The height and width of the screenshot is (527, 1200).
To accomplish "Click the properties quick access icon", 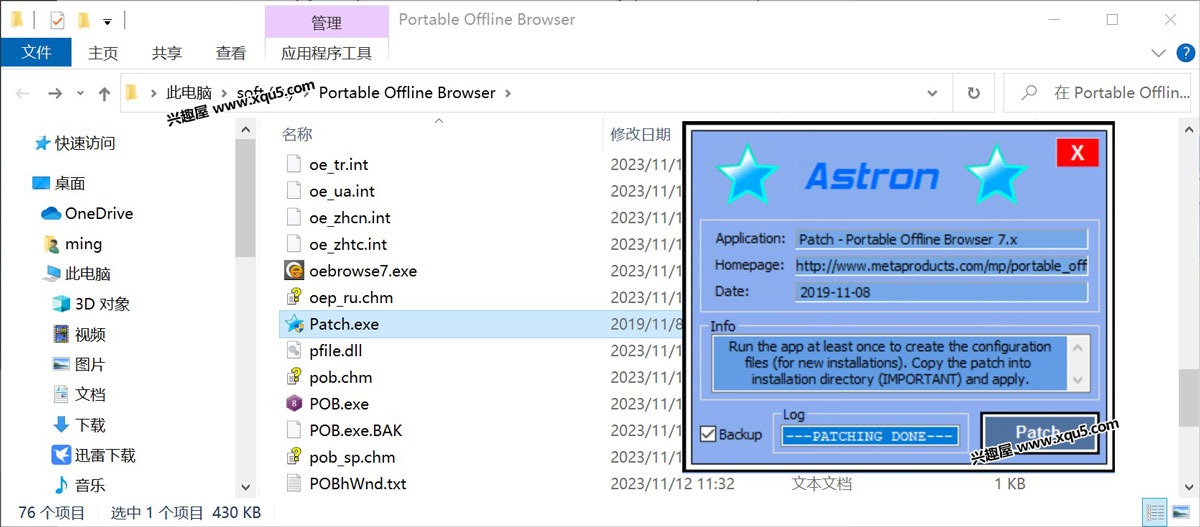I will (56, 20).
